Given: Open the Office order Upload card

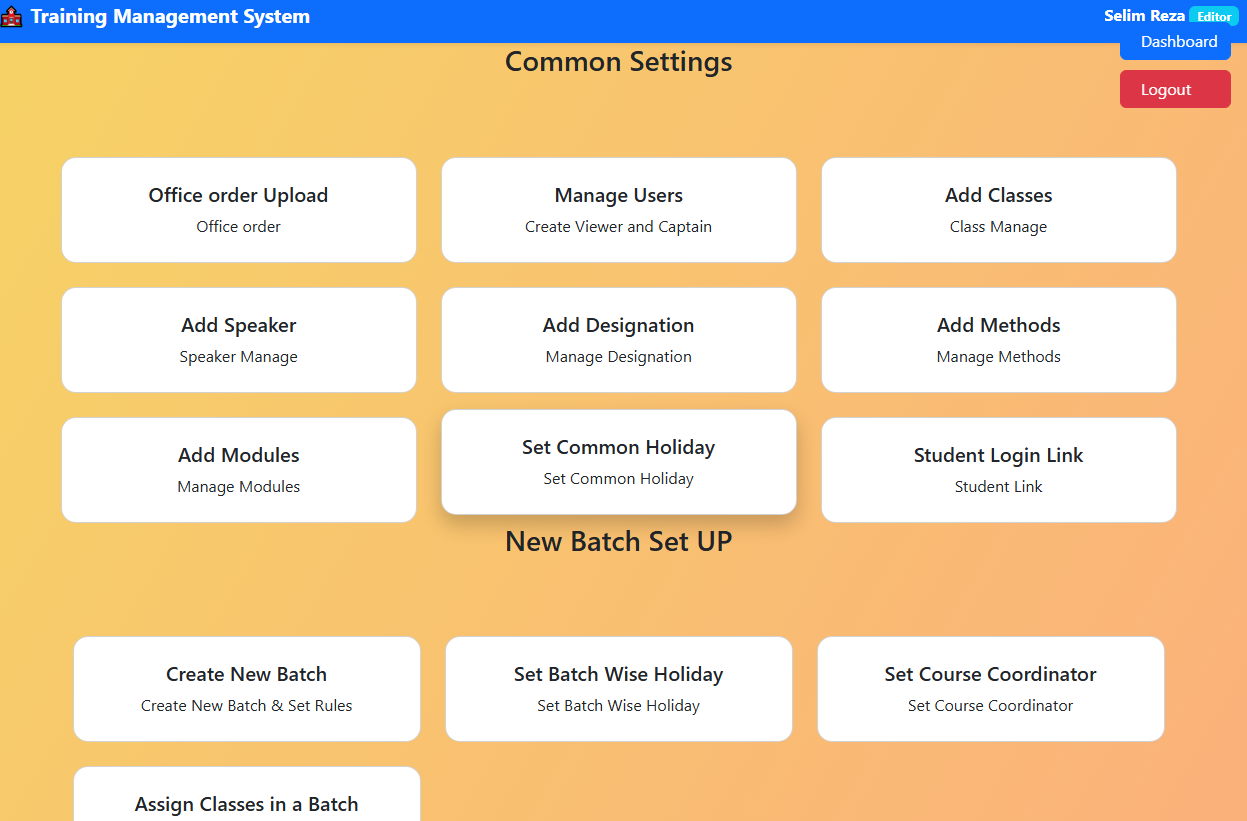Looking at the screenshot, I should point(238,210).
